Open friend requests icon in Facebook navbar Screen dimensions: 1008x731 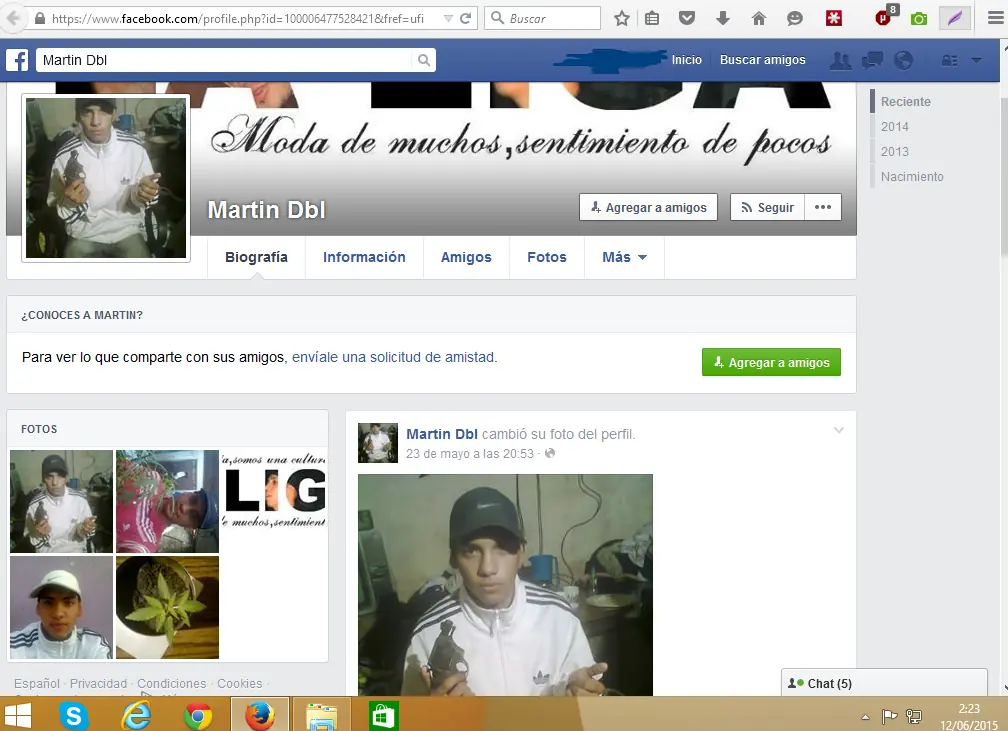(x=840, y=60)
